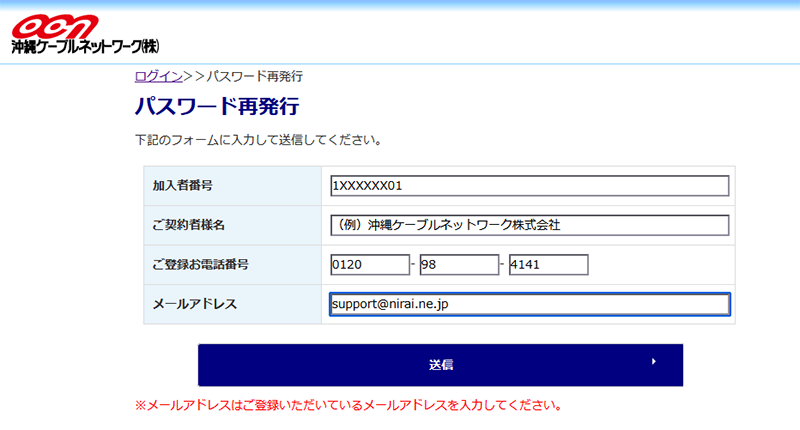The width and height of the screenshot is (800, 430).
Task: Open the ログイン breadcrumb link
Action: tap(158, 76)
